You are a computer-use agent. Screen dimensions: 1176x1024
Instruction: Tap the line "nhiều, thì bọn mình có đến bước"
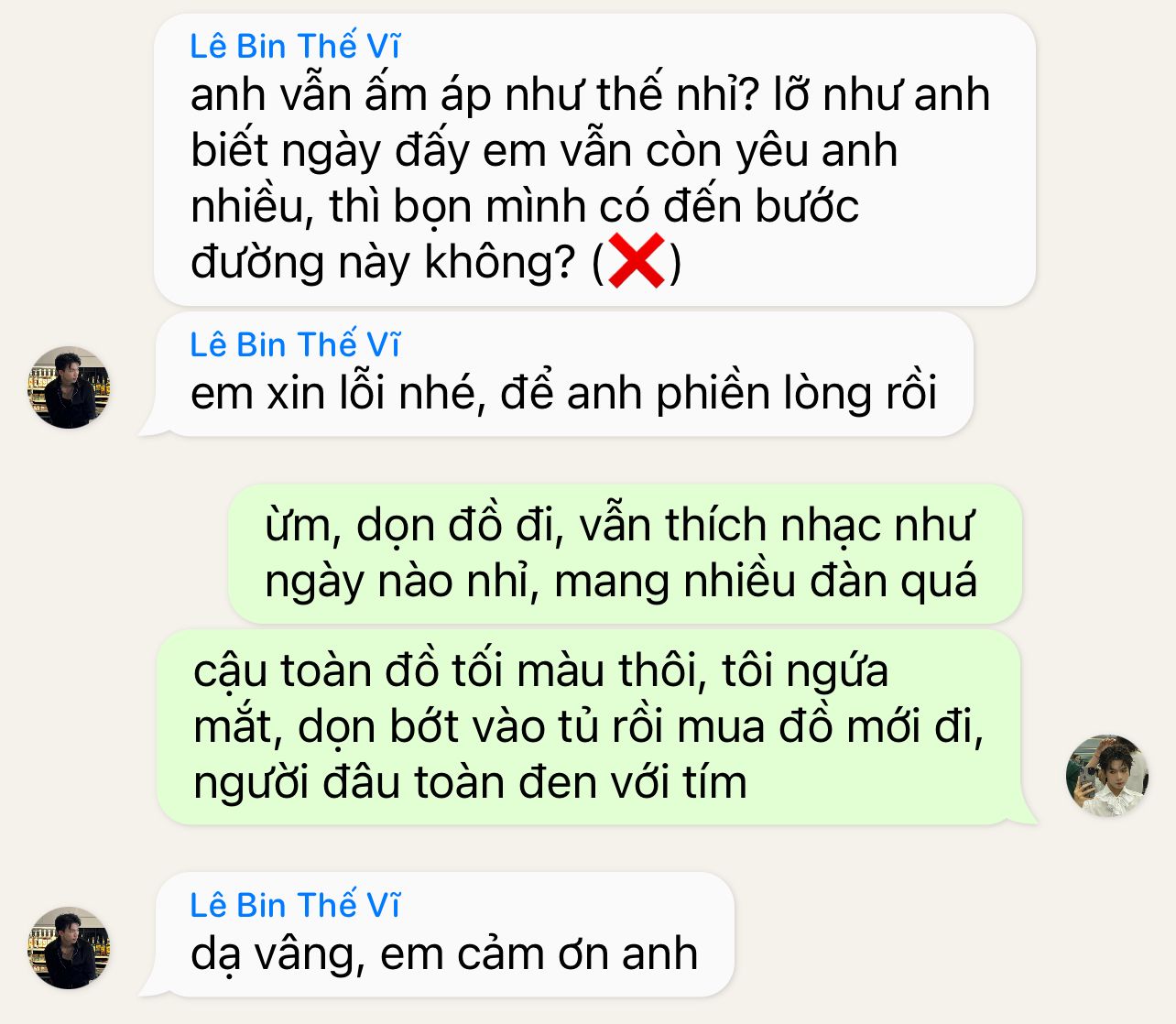[525, 206]
